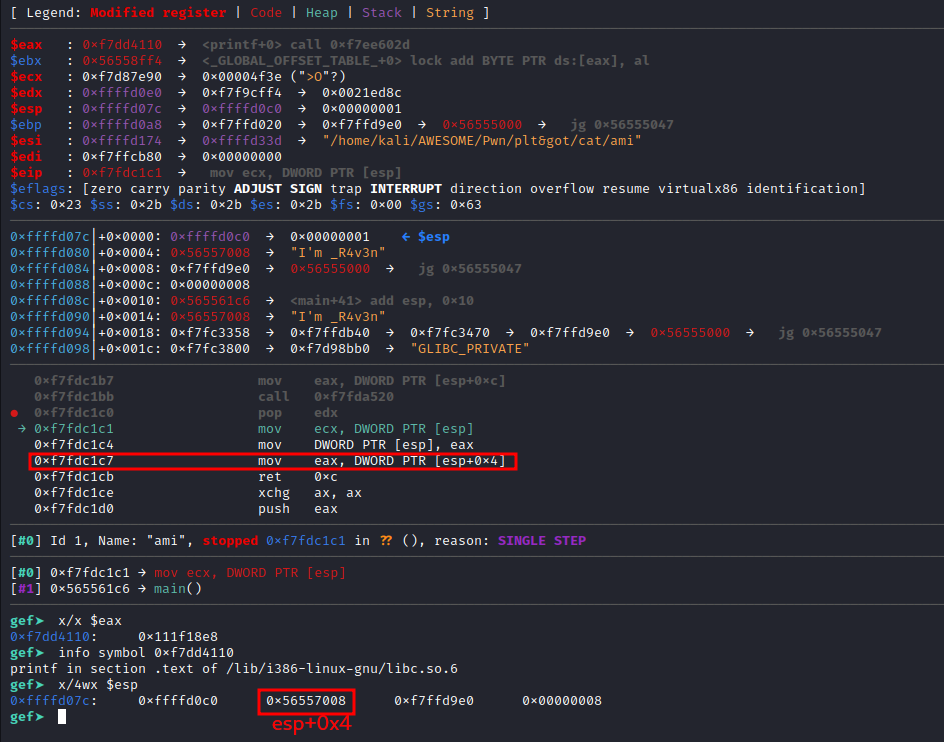Select the current instruction arrow indicator

click(21, 428)
